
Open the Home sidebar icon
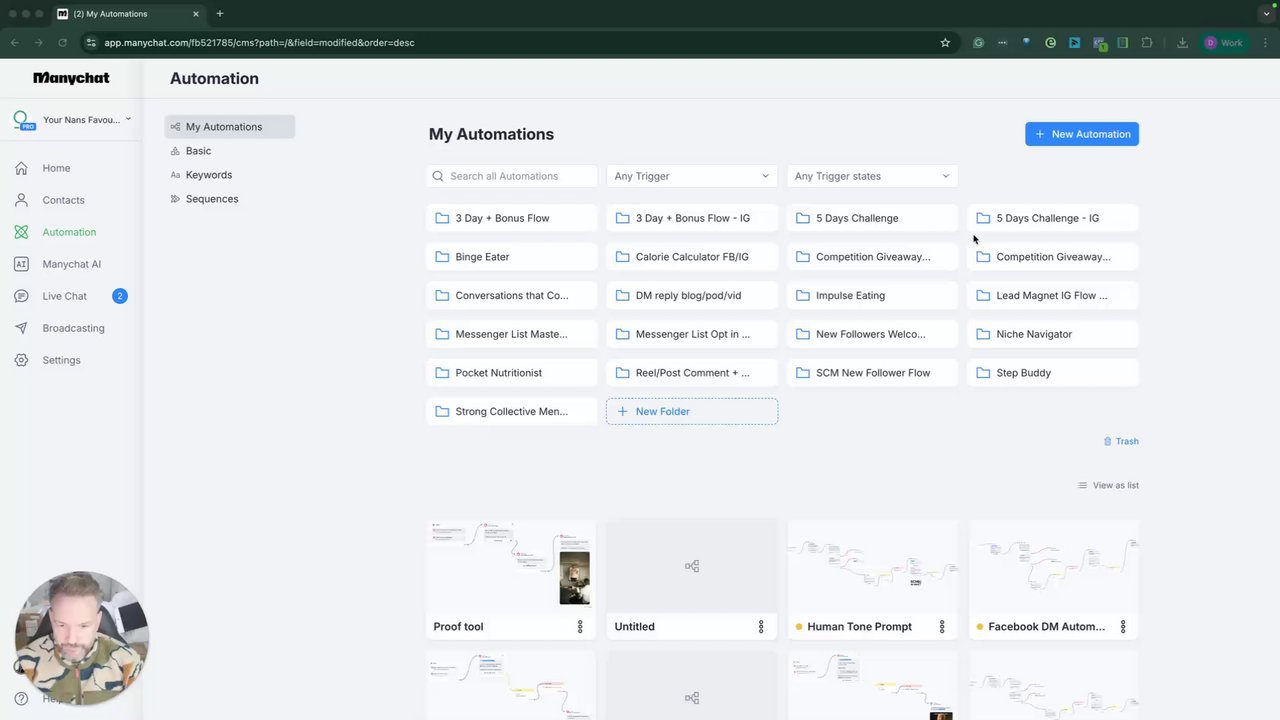(21, 168)
